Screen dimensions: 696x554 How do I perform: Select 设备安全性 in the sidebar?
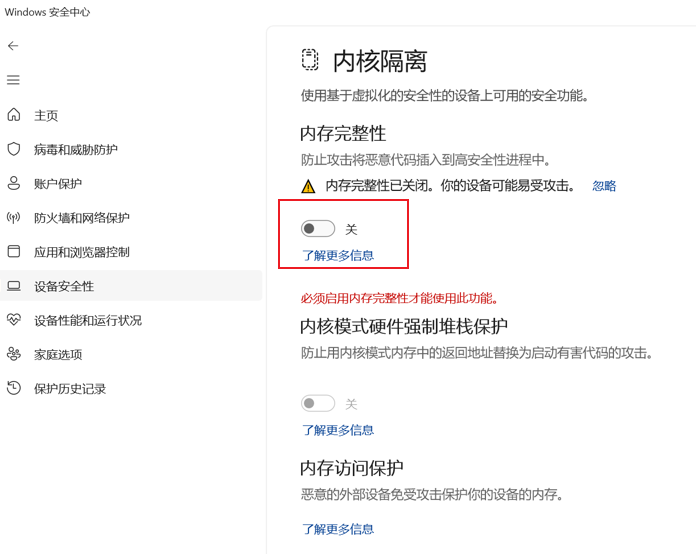pyautogui.click(x=131, y=285)
